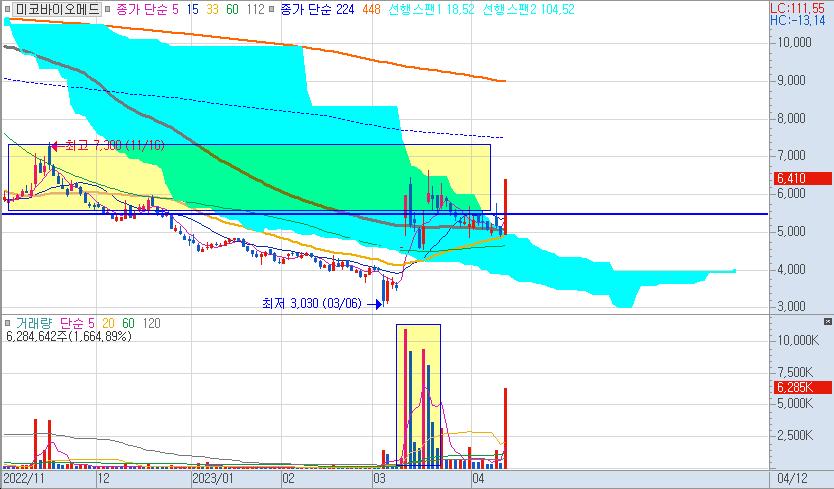Select the 33-period moving average label
Screen dimensions: 834x489
point(212,9)
